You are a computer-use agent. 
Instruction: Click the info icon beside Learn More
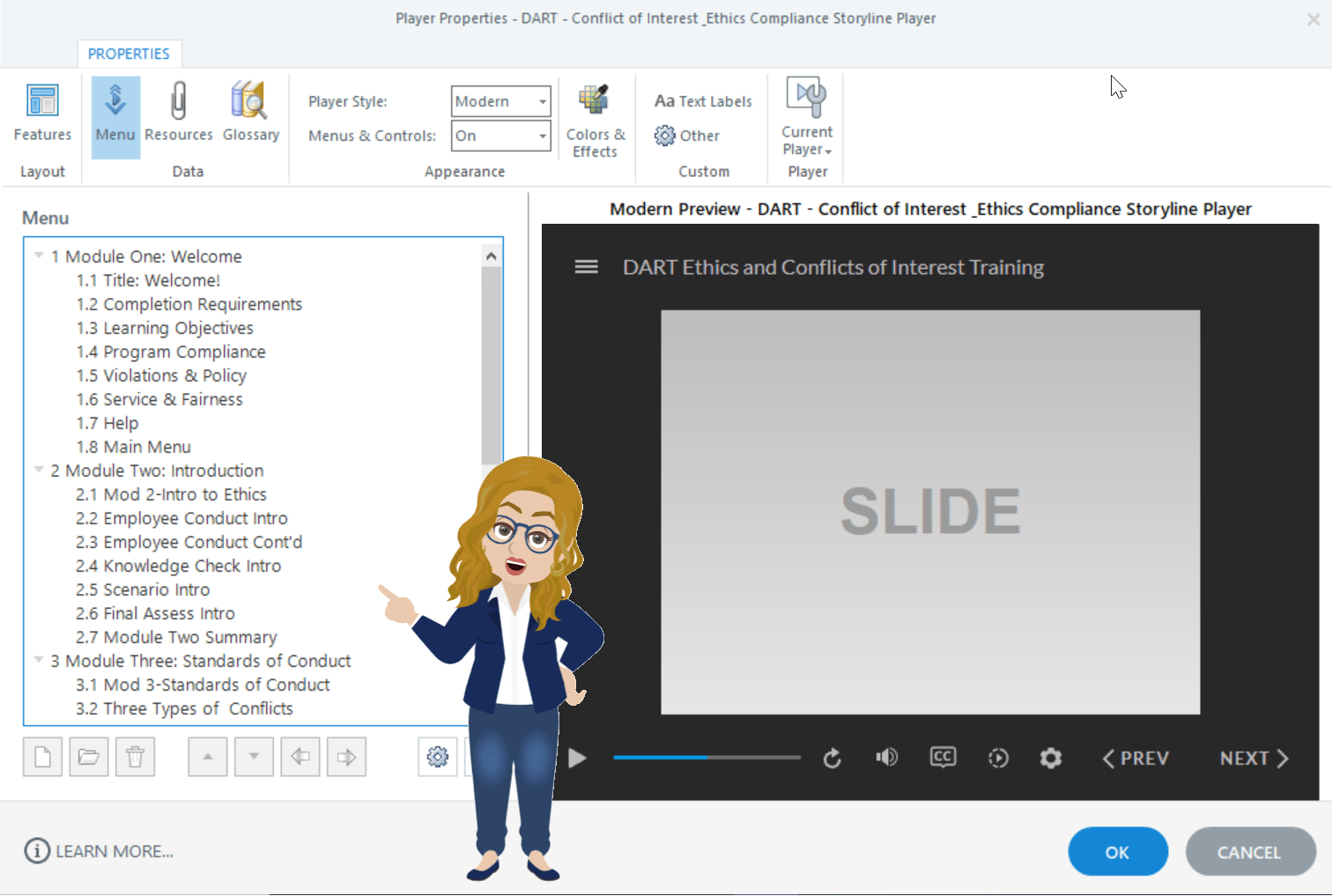(x=37, y=851)
